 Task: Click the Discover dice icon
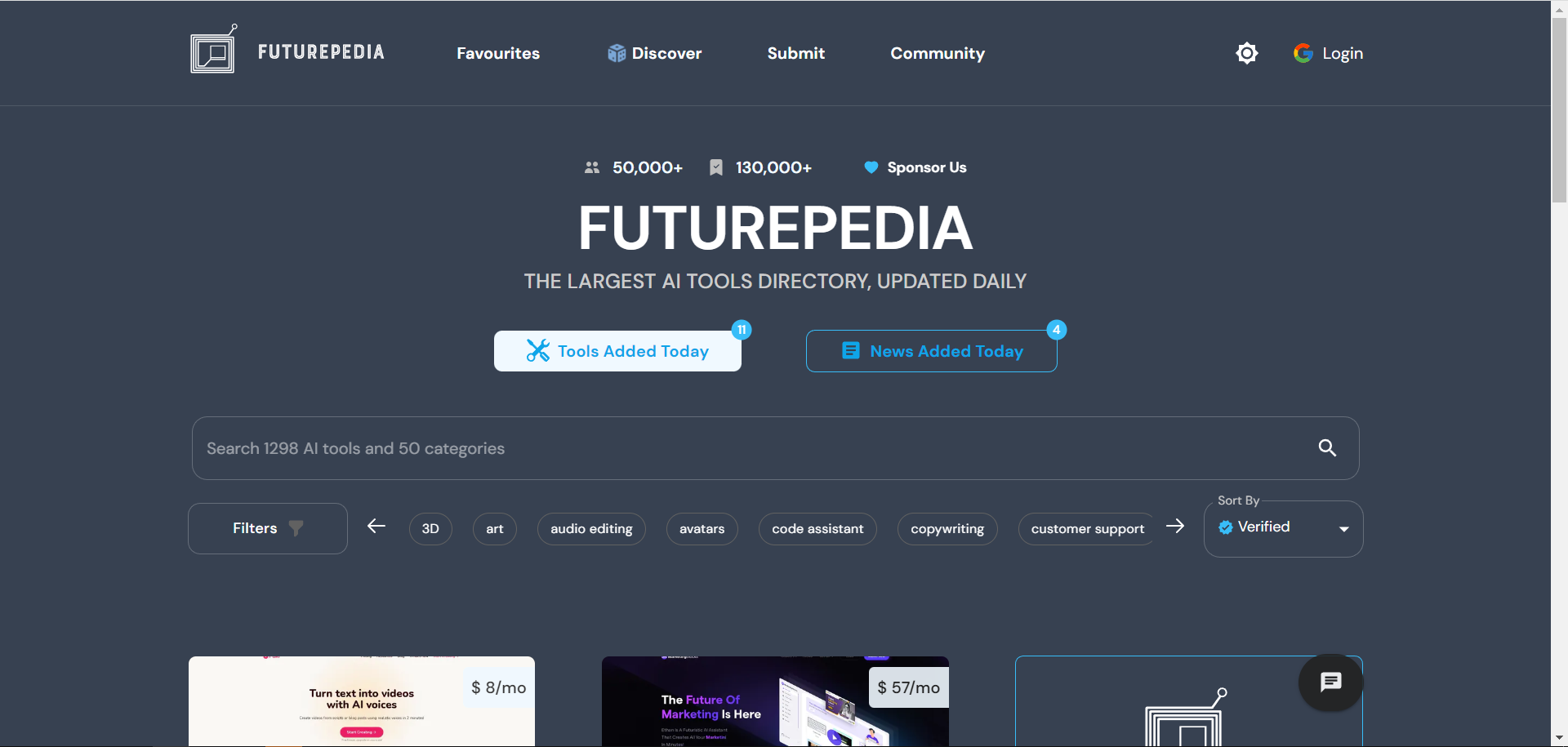tap(617, 53)
